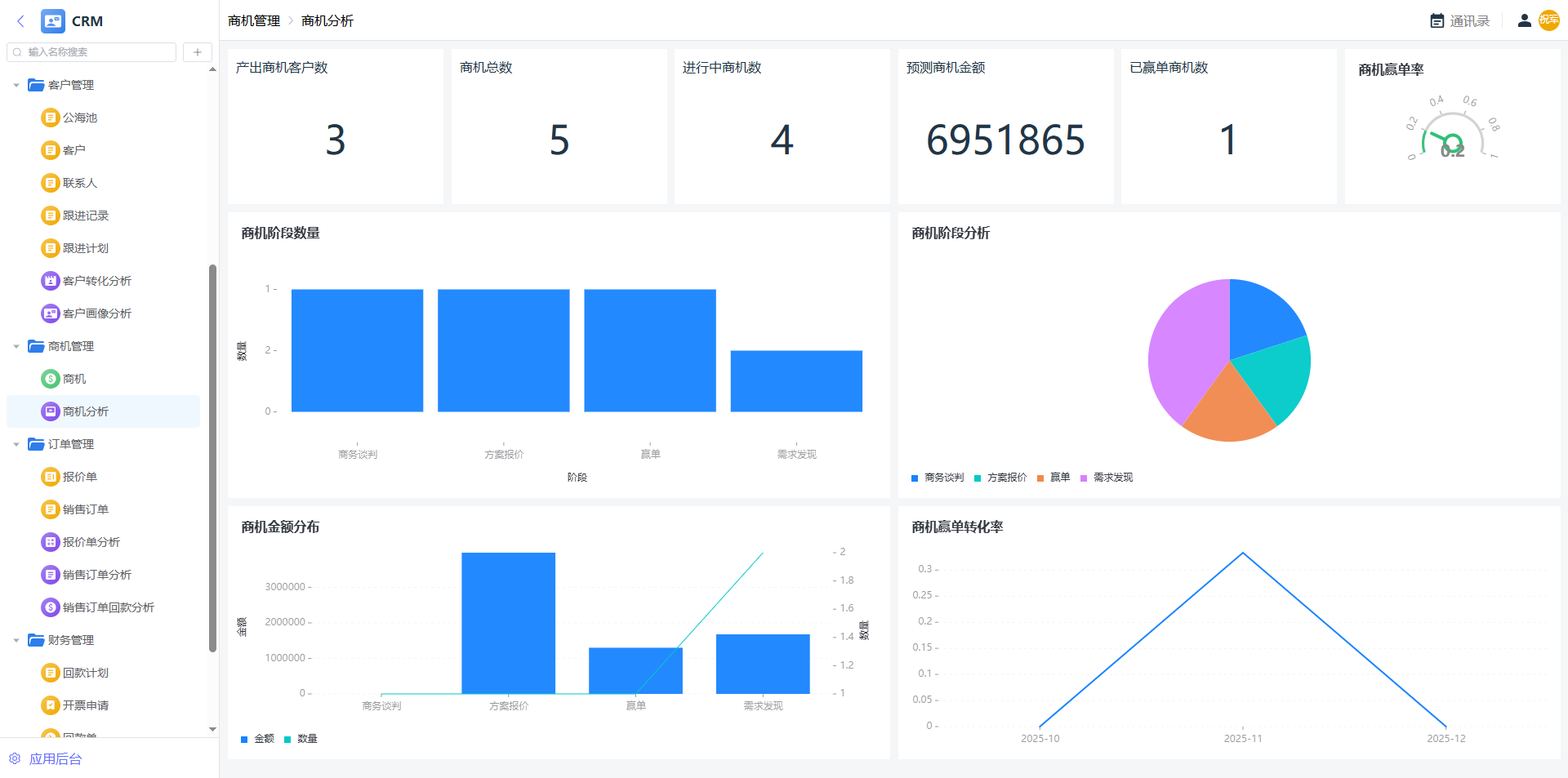The height and width of the screenshot is (778, 1568).
Task: Collapse the 订单管理 folder
Action: coord(16,444)
